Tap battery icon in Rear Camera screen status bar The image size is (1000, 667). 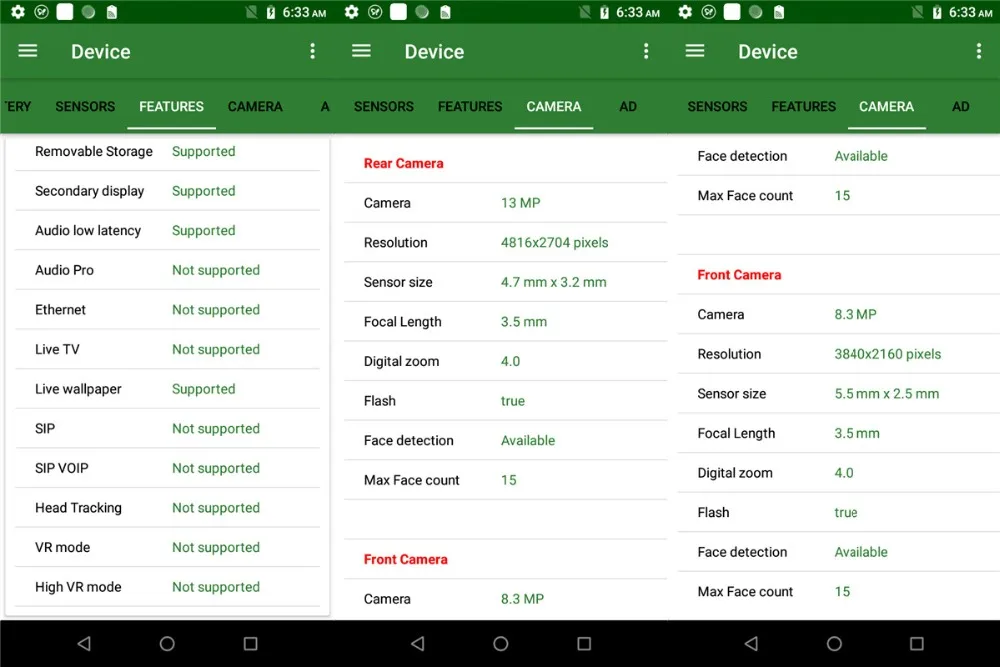[x=605, y=12]
